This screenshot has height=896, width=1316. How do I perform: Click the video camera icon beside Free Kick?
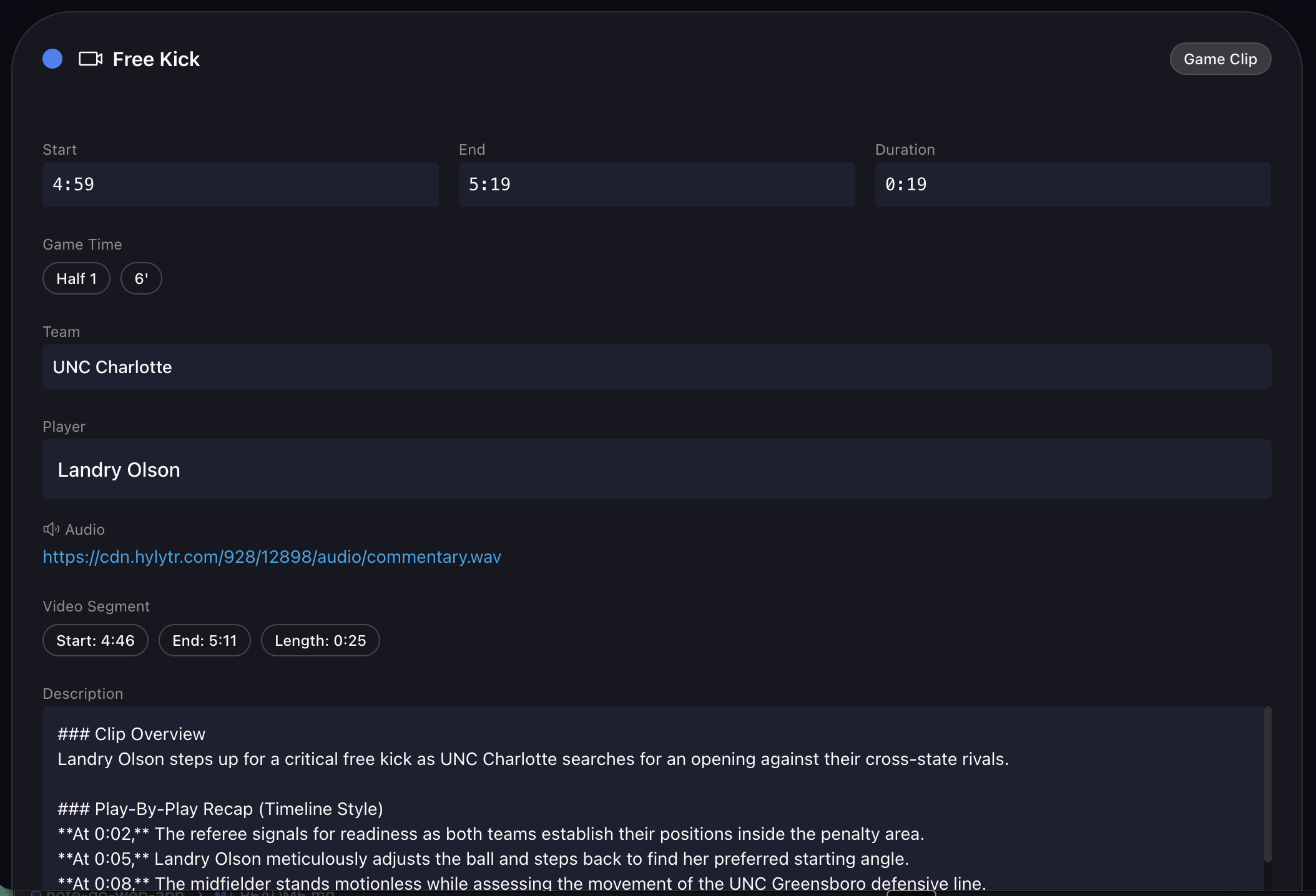(91, 59)
